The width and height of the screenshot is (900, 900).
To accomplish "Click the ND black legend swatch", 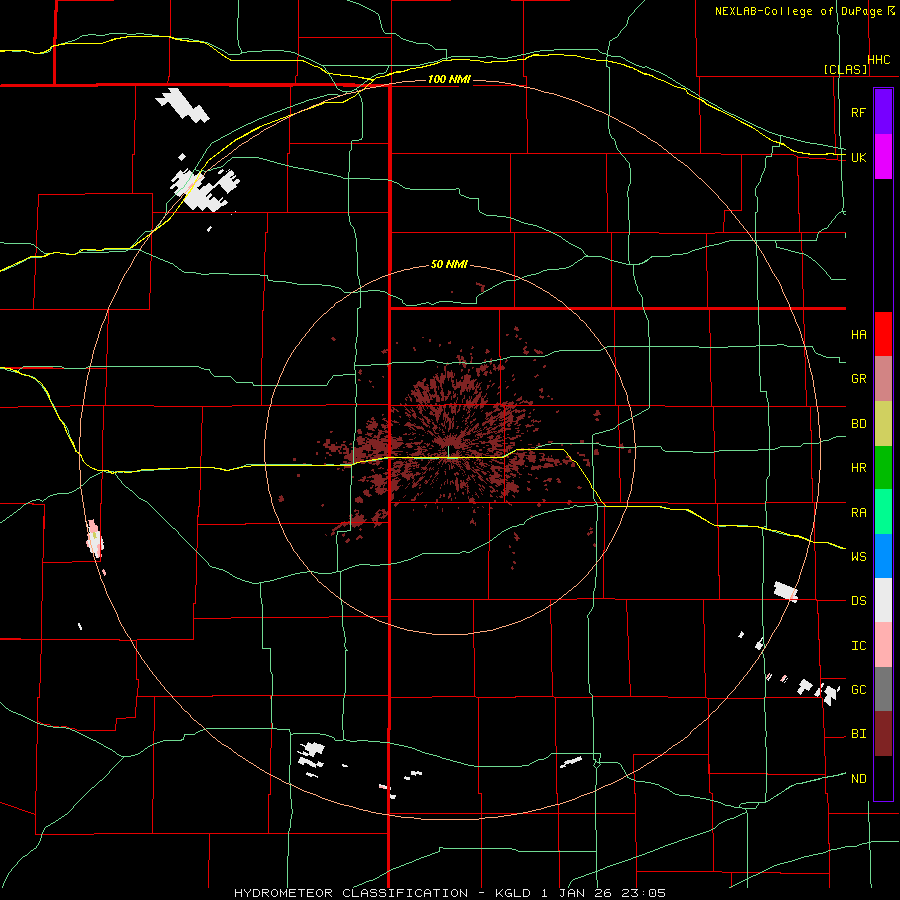I will [x=883, y=778].
